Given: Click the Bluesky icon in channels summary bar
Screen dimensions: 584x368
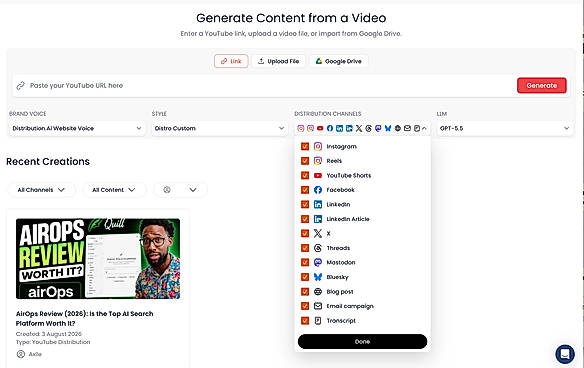Looking at the screenshot, I should (x=388, y=128).
